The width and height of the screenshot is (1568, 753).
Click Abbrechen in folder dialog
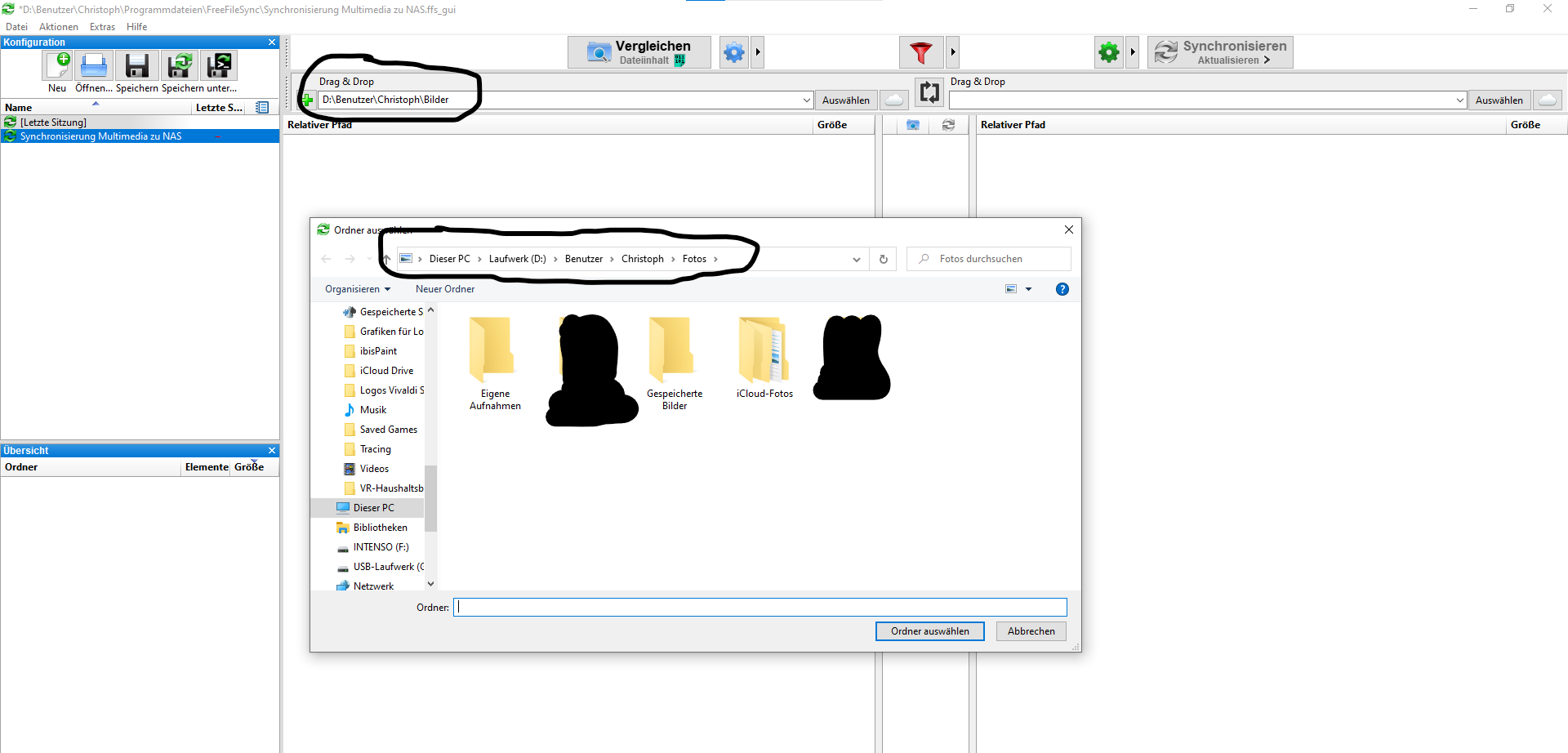point(1031,631)
